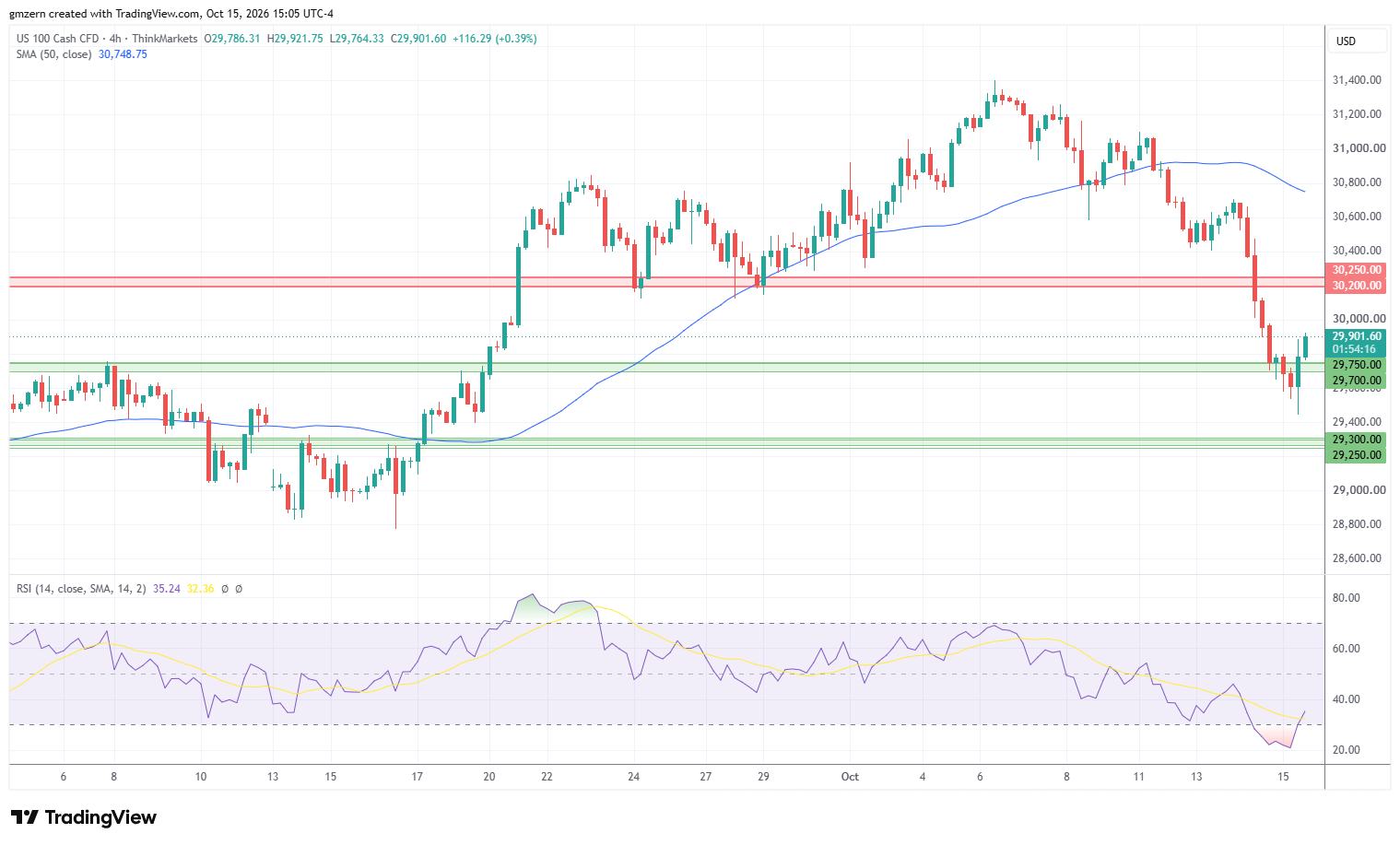Click the 28,800.00 price axis tick

pos(1357,524)
